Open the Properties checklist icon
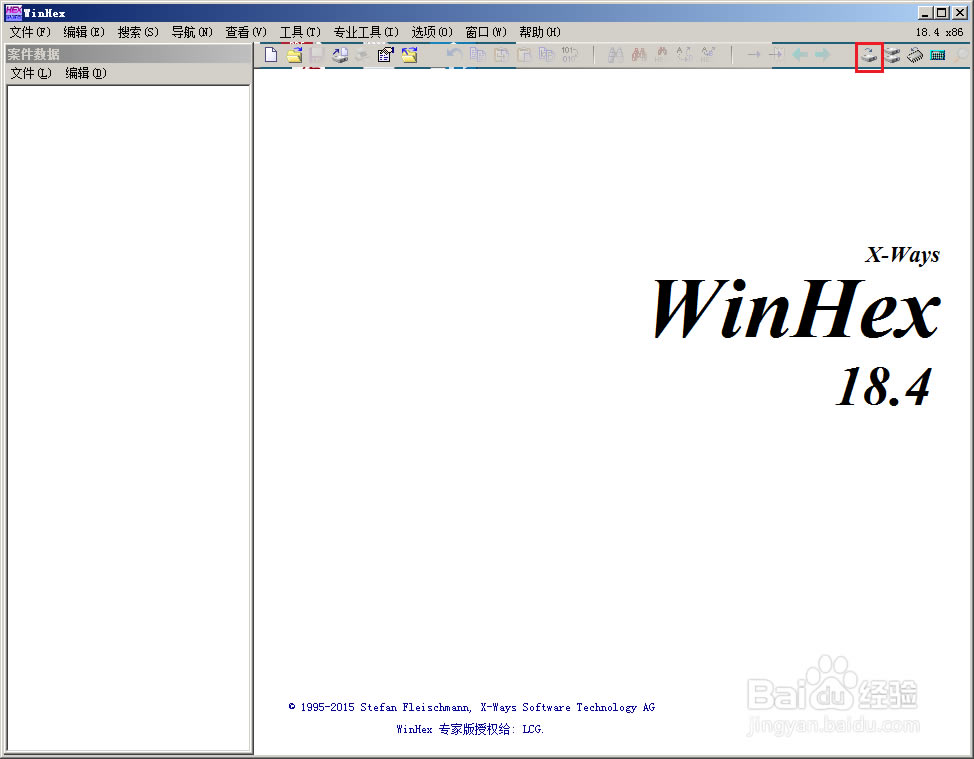 385,55
